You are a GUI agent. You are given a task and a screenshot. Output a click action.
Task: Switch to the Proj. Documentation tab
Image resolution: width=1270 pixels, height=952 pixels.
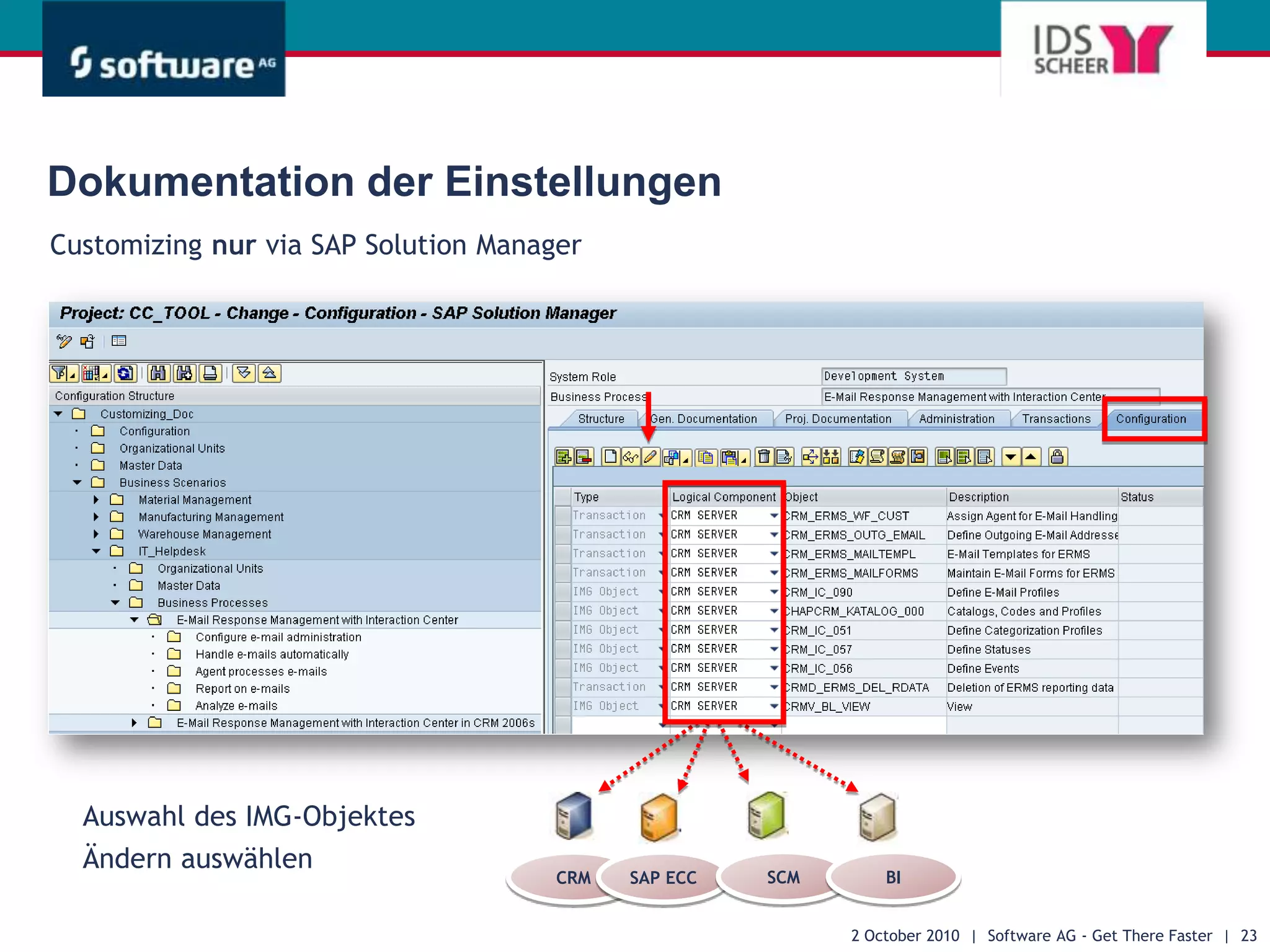[838, 419]
